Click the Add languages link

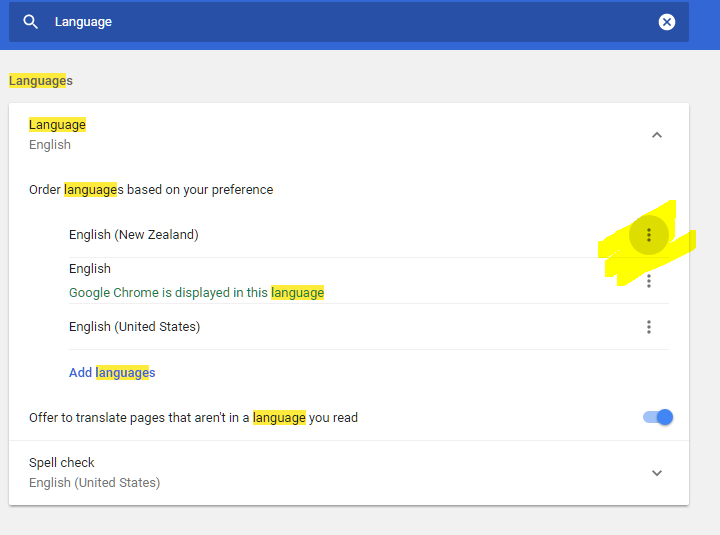tap(112, 373)
